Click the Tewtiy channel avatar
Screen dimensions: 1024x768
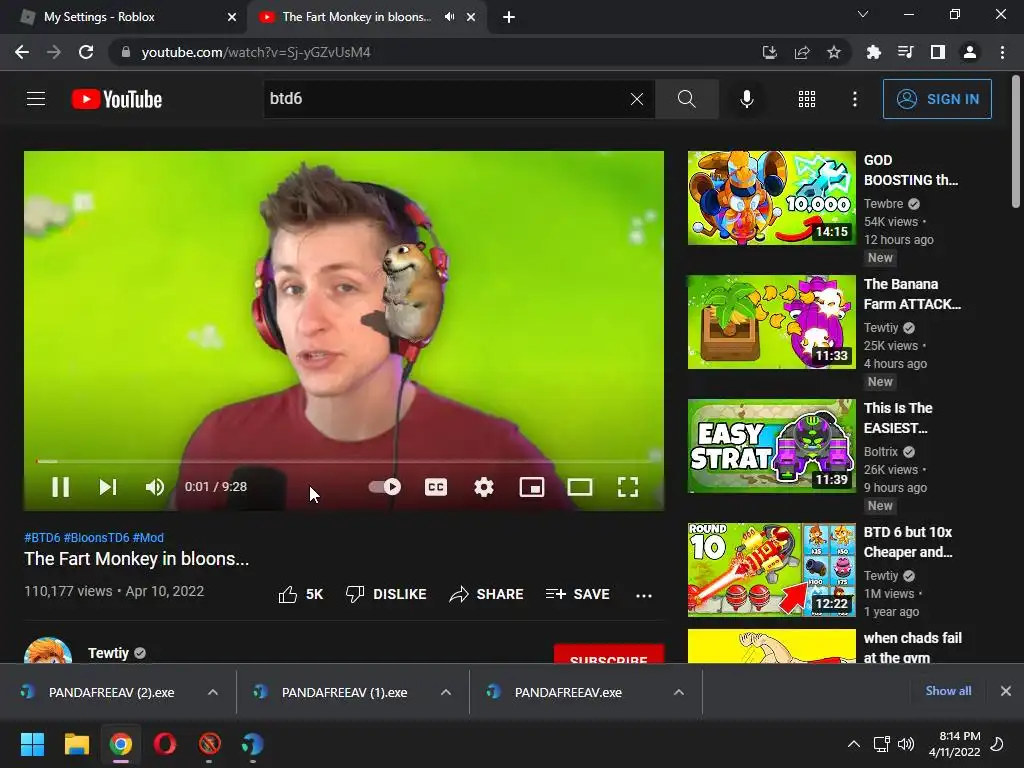[x=48, y=650]
